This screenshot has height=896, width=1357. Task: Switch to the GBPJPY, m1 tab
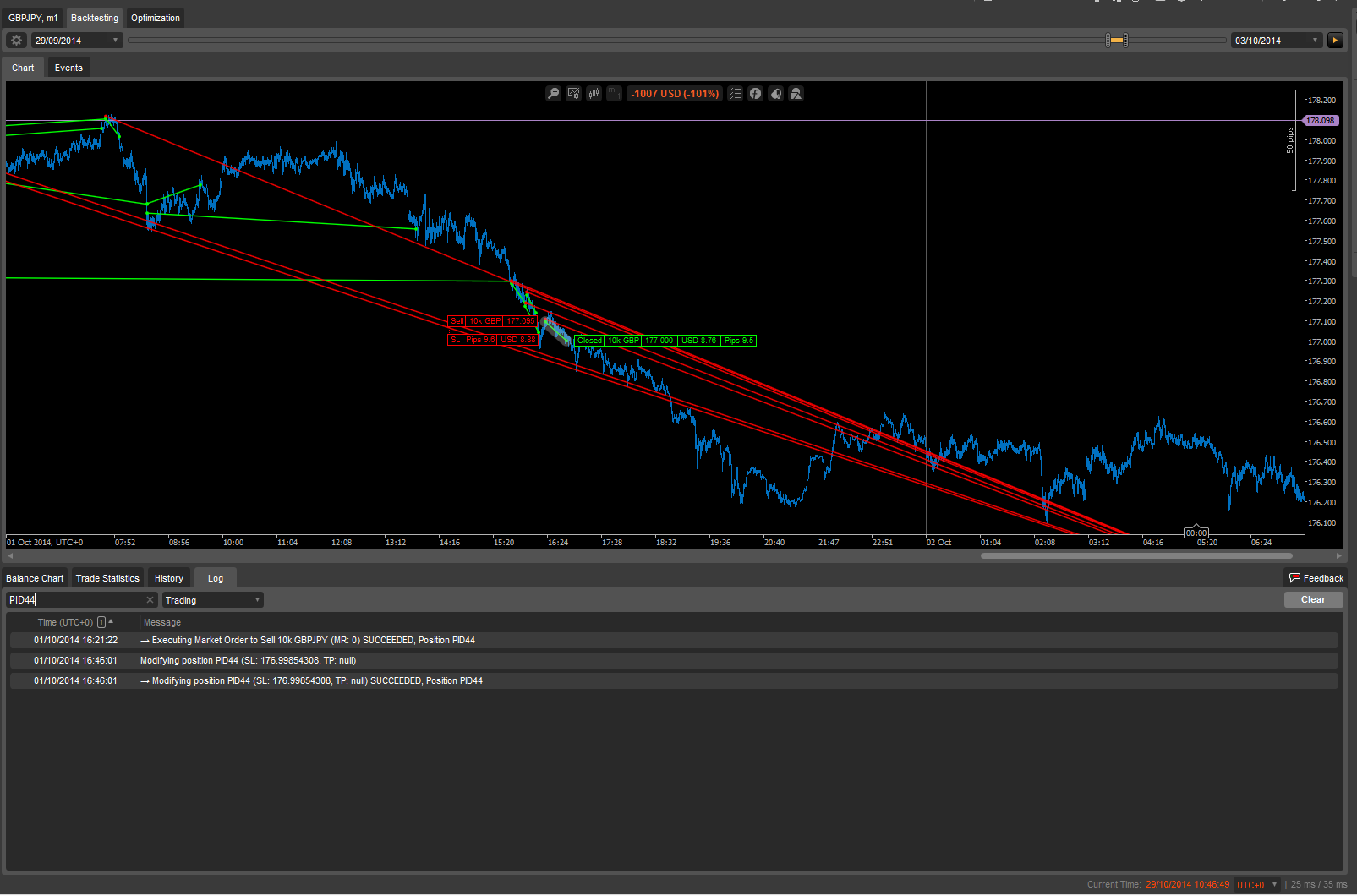tap(33, 18)
